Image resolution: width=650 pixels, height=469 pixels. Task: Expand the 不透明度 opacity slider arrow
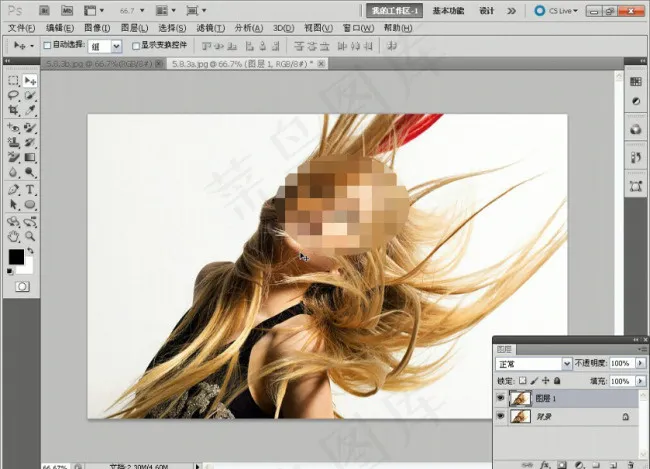[x=640, y=363]
